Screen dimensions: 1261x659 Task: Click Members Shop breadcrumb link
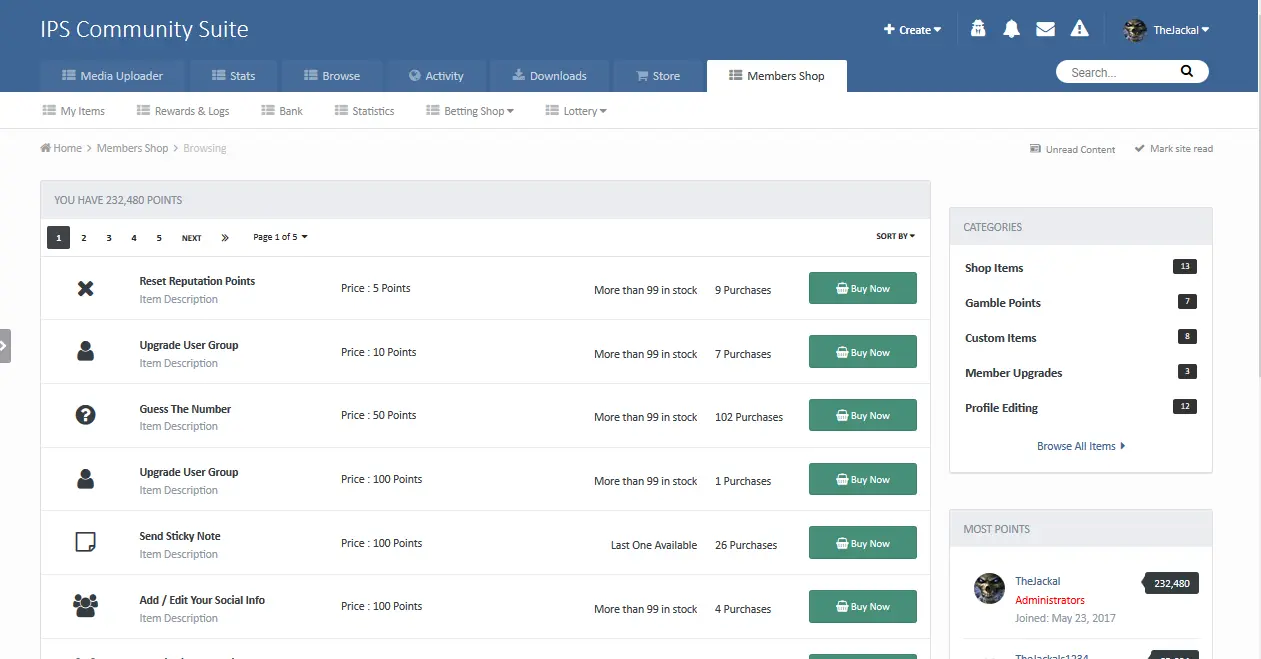click(132, 148)
